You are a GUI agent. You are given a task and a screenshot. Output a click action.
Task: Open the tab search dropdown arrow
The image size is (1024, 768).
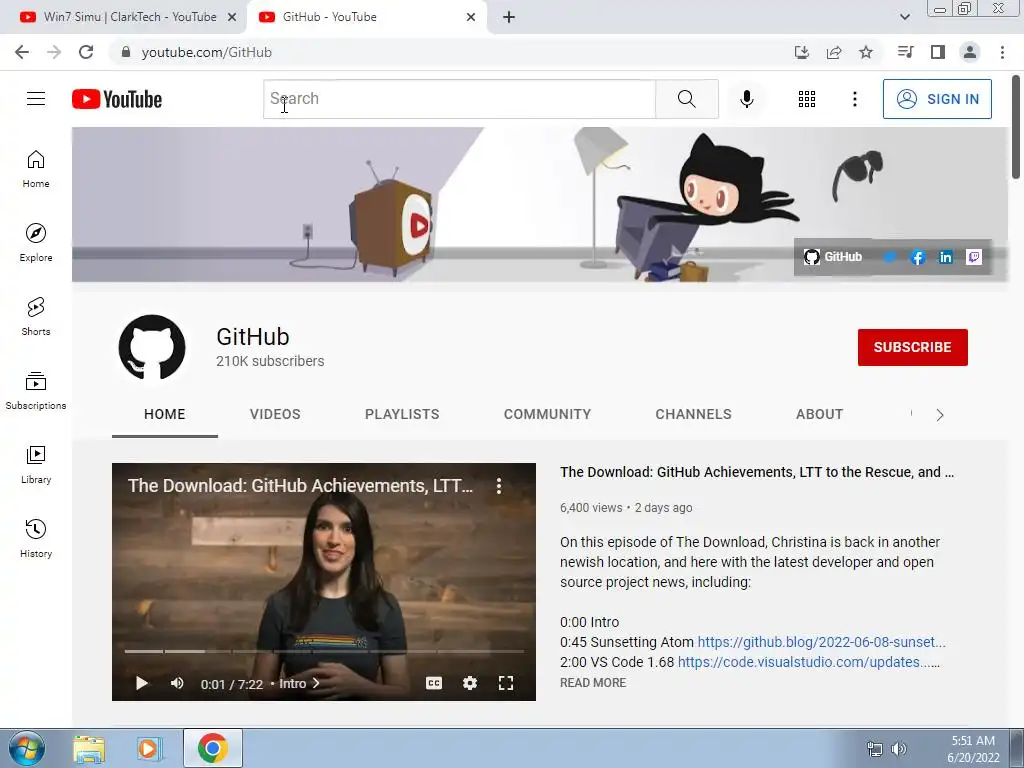(x=904, y=17)
